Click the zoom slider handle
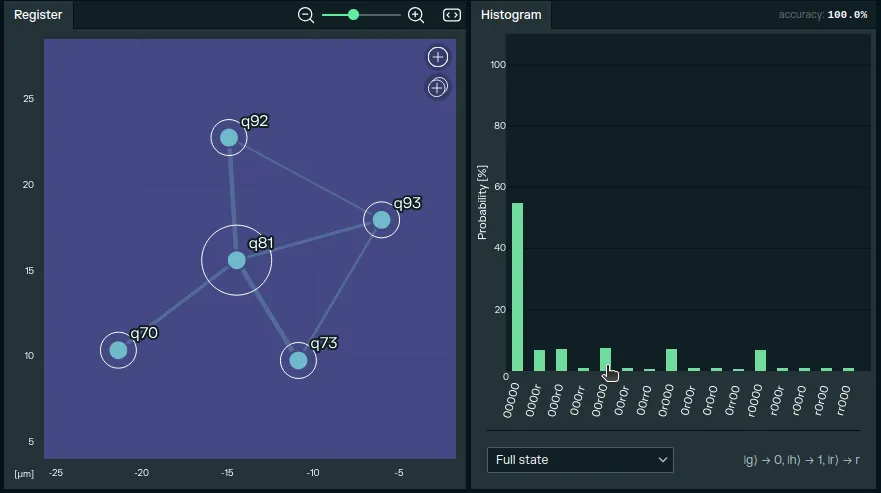The width and height of the screenshot is (881, 493). coord(353,15)
